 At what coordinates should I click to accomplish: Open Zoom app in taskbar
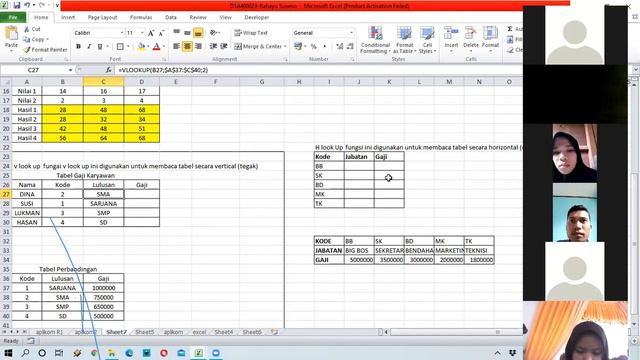216,353
